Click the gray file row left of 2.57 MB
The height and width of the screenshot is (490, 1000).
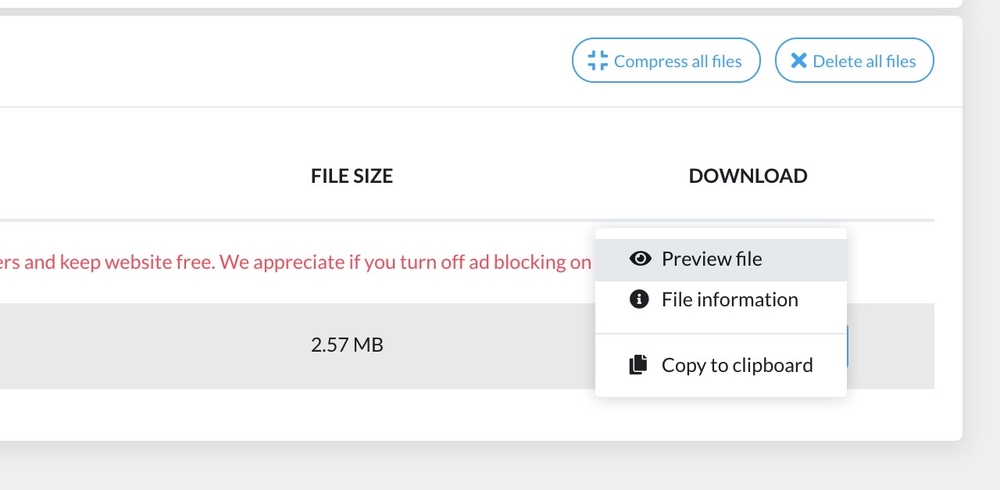tap(150, 346)
